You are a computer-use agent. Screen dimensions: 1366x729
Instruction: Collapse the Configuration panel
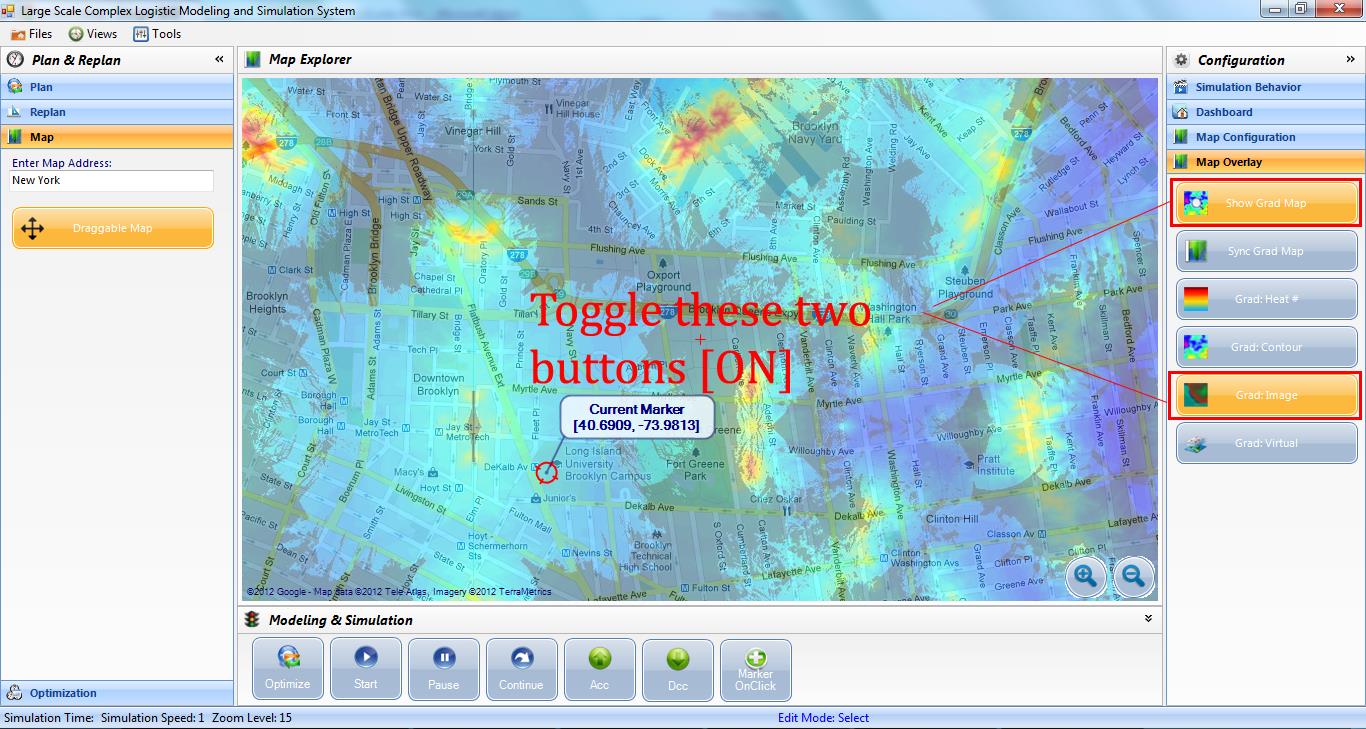click(1350, 60)
